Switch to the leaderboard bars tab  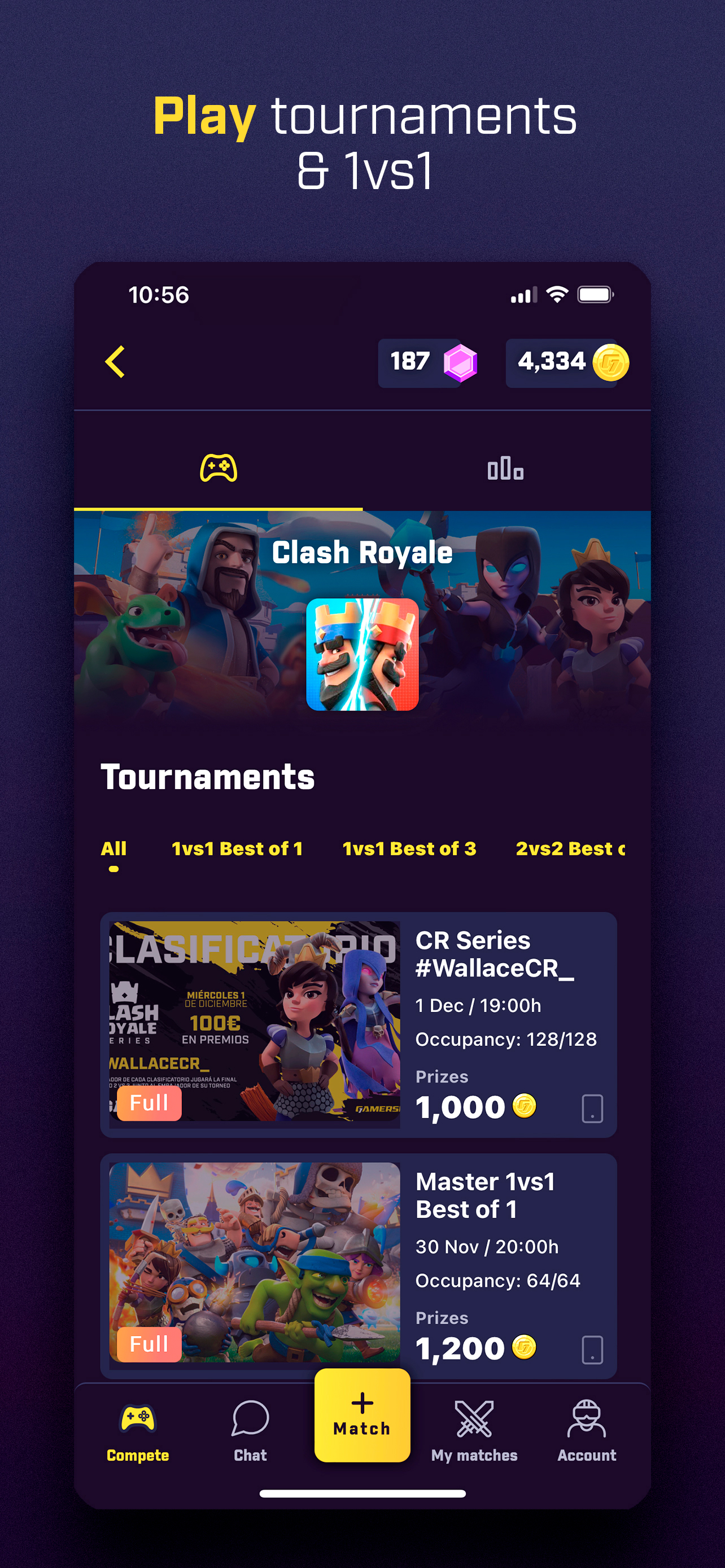coord(505,468)
